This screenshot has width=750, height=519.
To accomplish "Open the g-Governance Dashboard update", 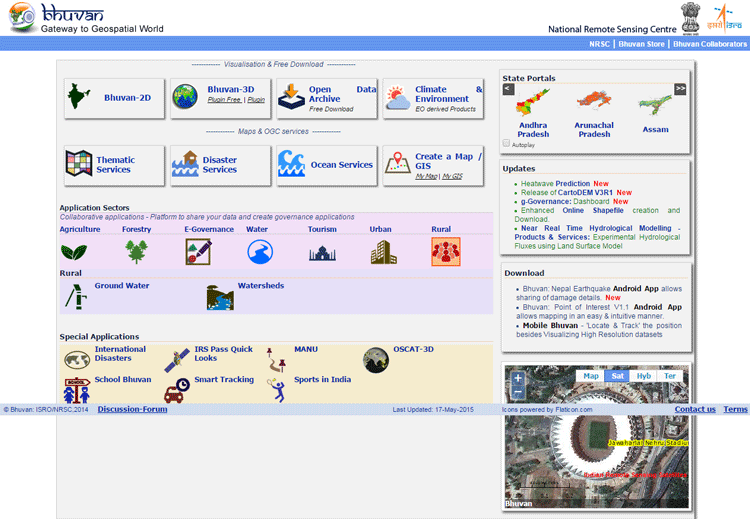I will tap(565, 202).
